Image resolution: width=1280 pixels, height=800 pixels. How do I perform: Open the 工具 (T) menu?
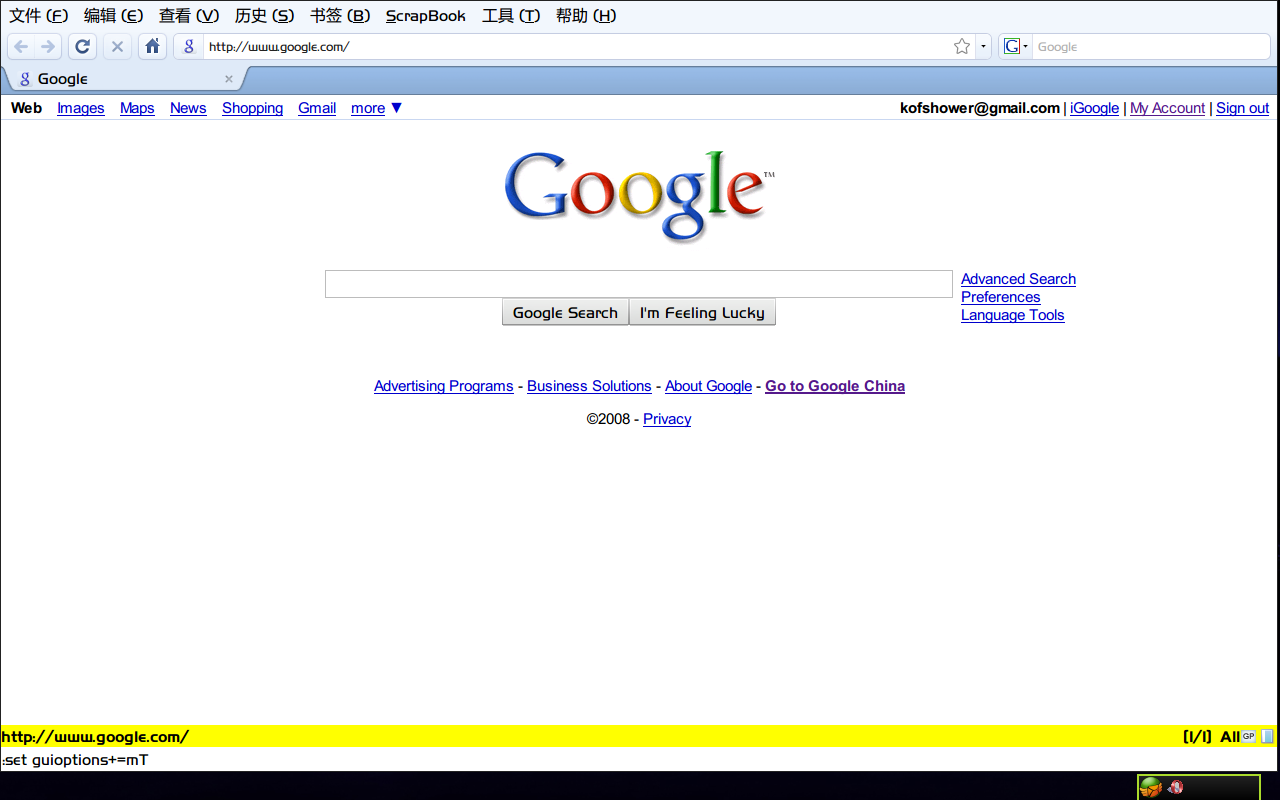(x=511, y=16)
